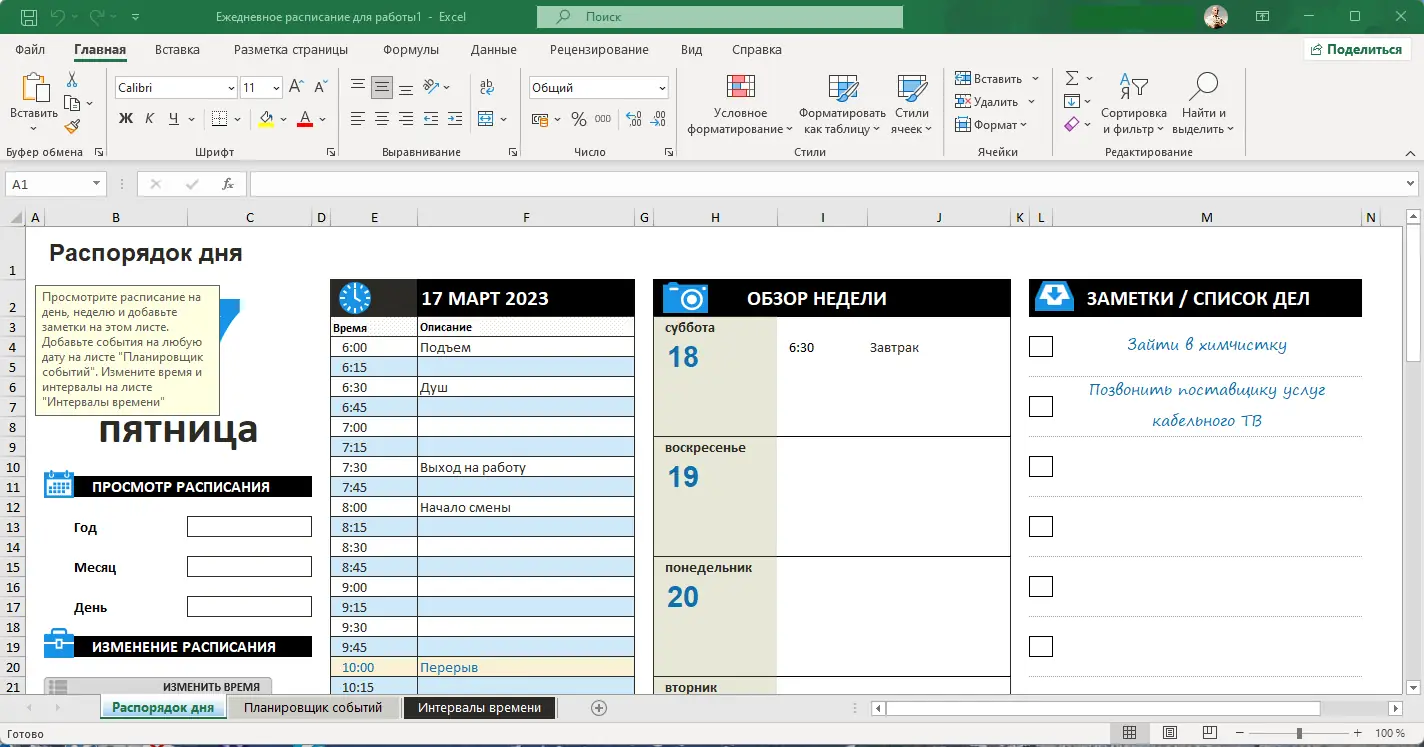Select the Page Layout view icon
The width and height of the screenshot is (1424, 747).
1170,733
